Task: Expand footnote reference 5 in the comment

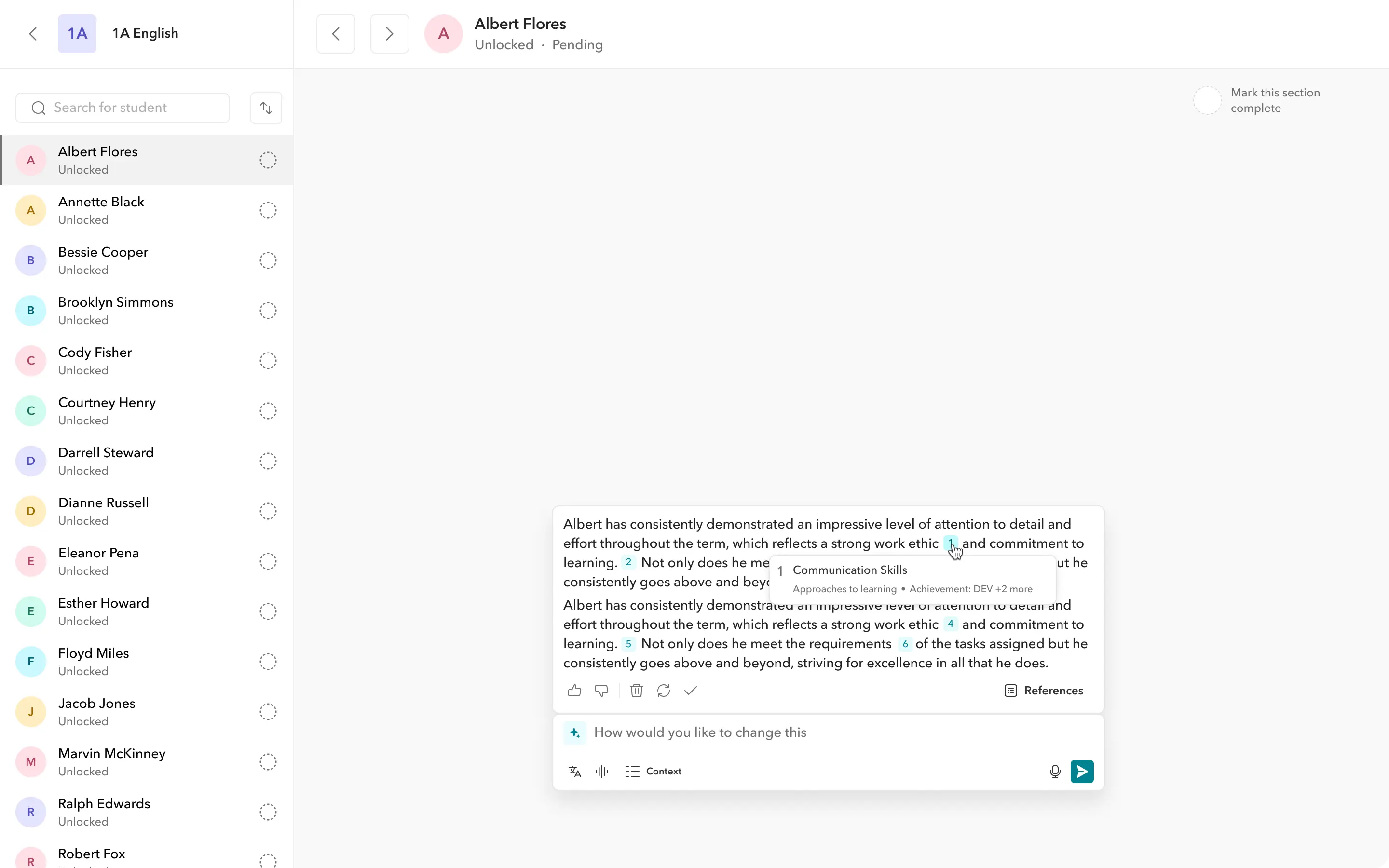Action: click(628, 644)
